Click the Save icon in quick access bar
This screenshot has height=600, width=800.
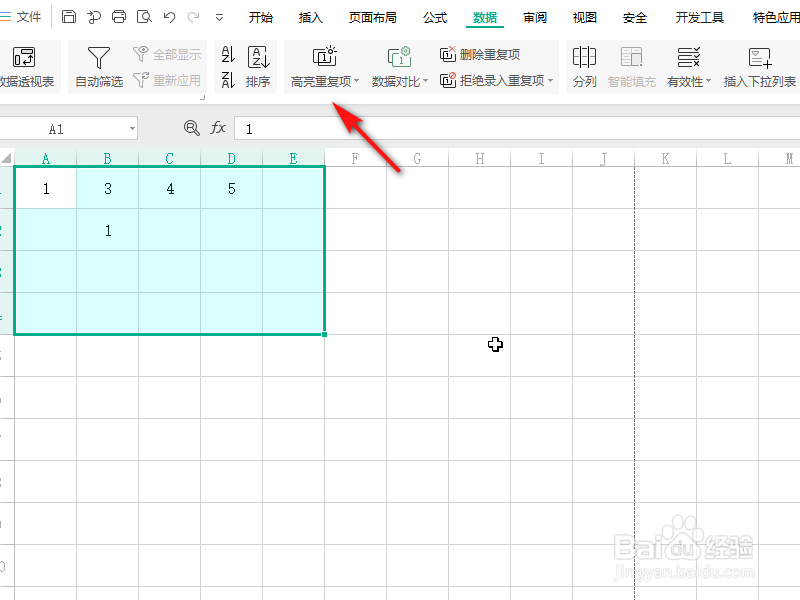click(x=67, y=16)
